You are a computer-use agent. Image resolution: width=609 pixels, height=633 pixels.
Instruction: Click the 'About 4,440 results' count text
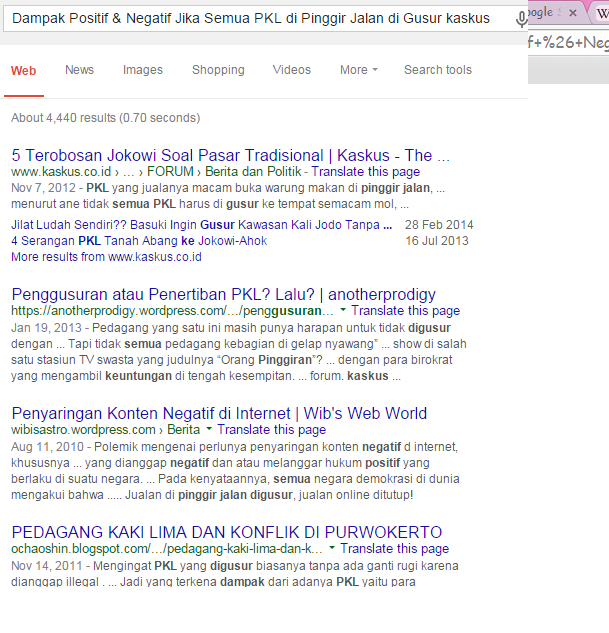(105, 117)
